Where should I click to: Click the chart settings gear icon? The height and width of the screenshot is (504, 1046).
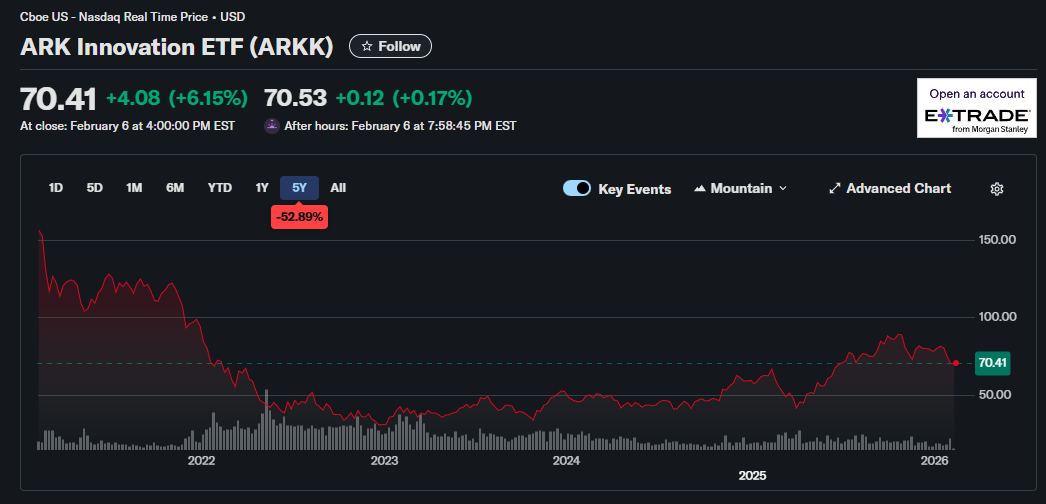click(997, 189)
